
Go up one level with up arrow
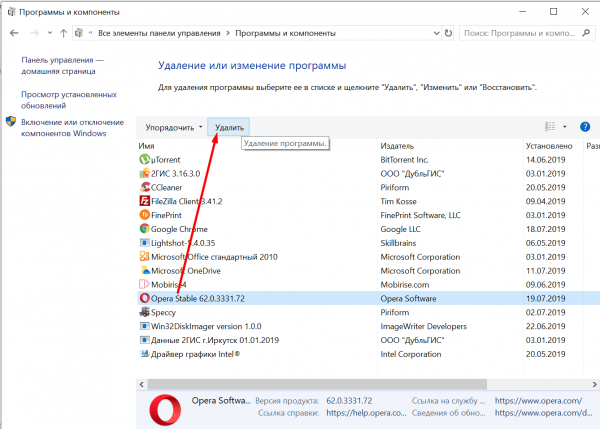[64, 33]
